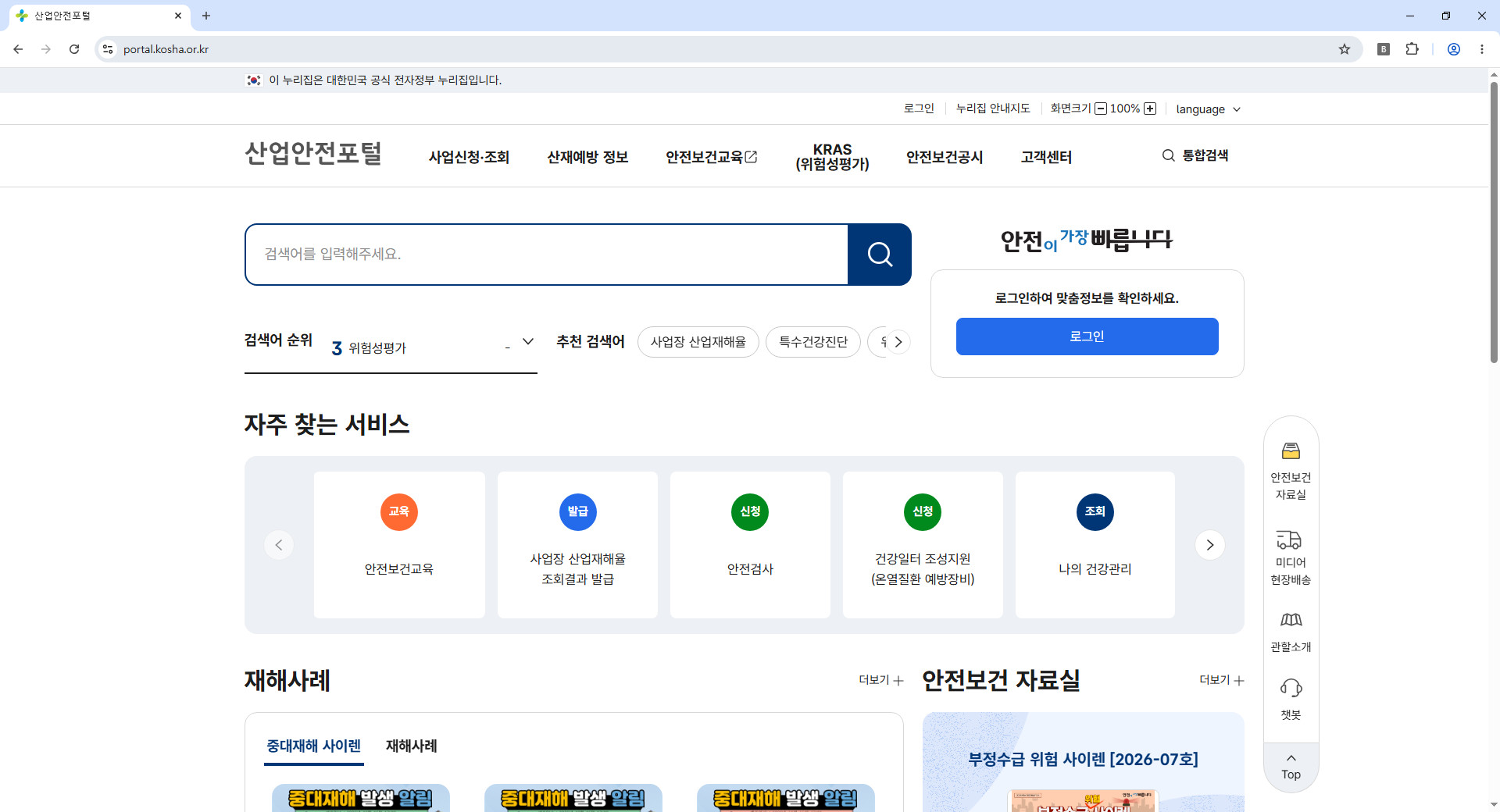Increase screen size with plus icon

pos(1150,109)
